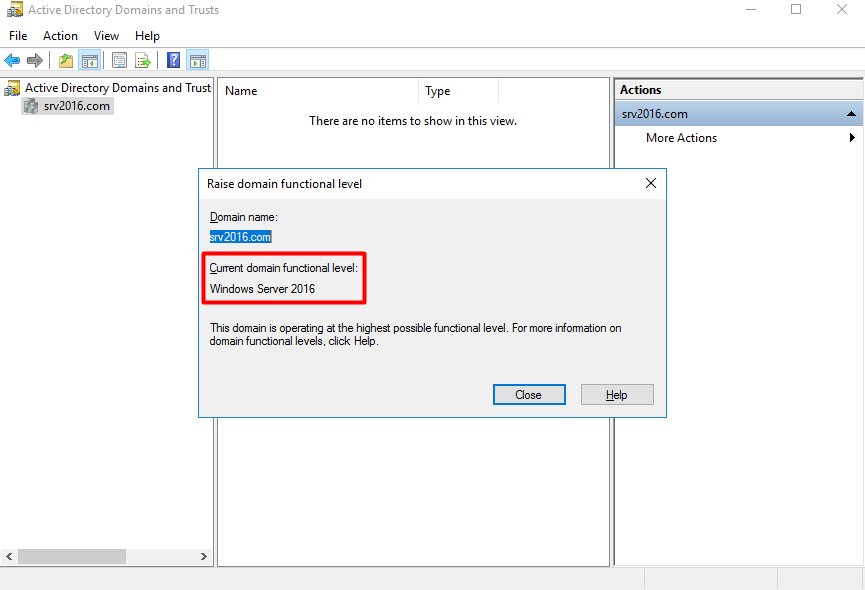865x590 pixels.
Task: Click the Windows Server 2016 functional level text
Action: click(263, 289)
